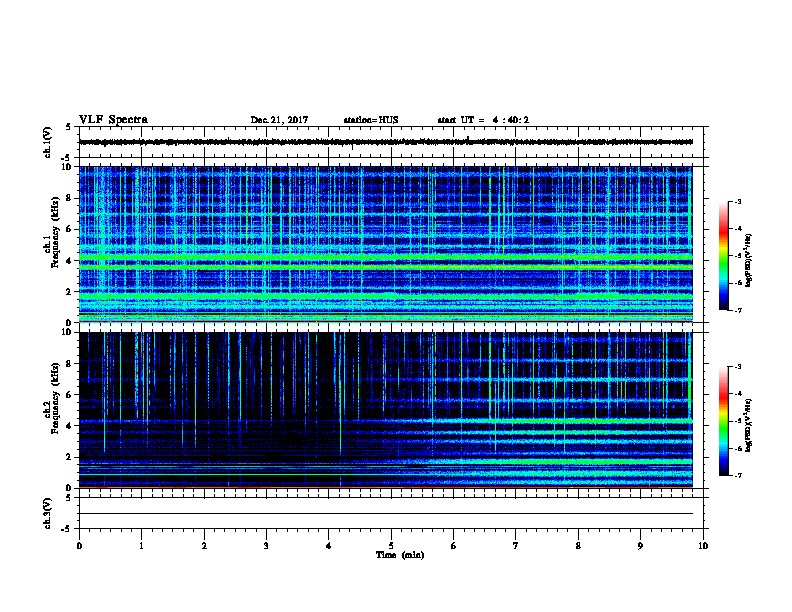Click the ch.2 spectrogram panel
The width and height of the screenshot is (792, 612).
click(386, 410)
